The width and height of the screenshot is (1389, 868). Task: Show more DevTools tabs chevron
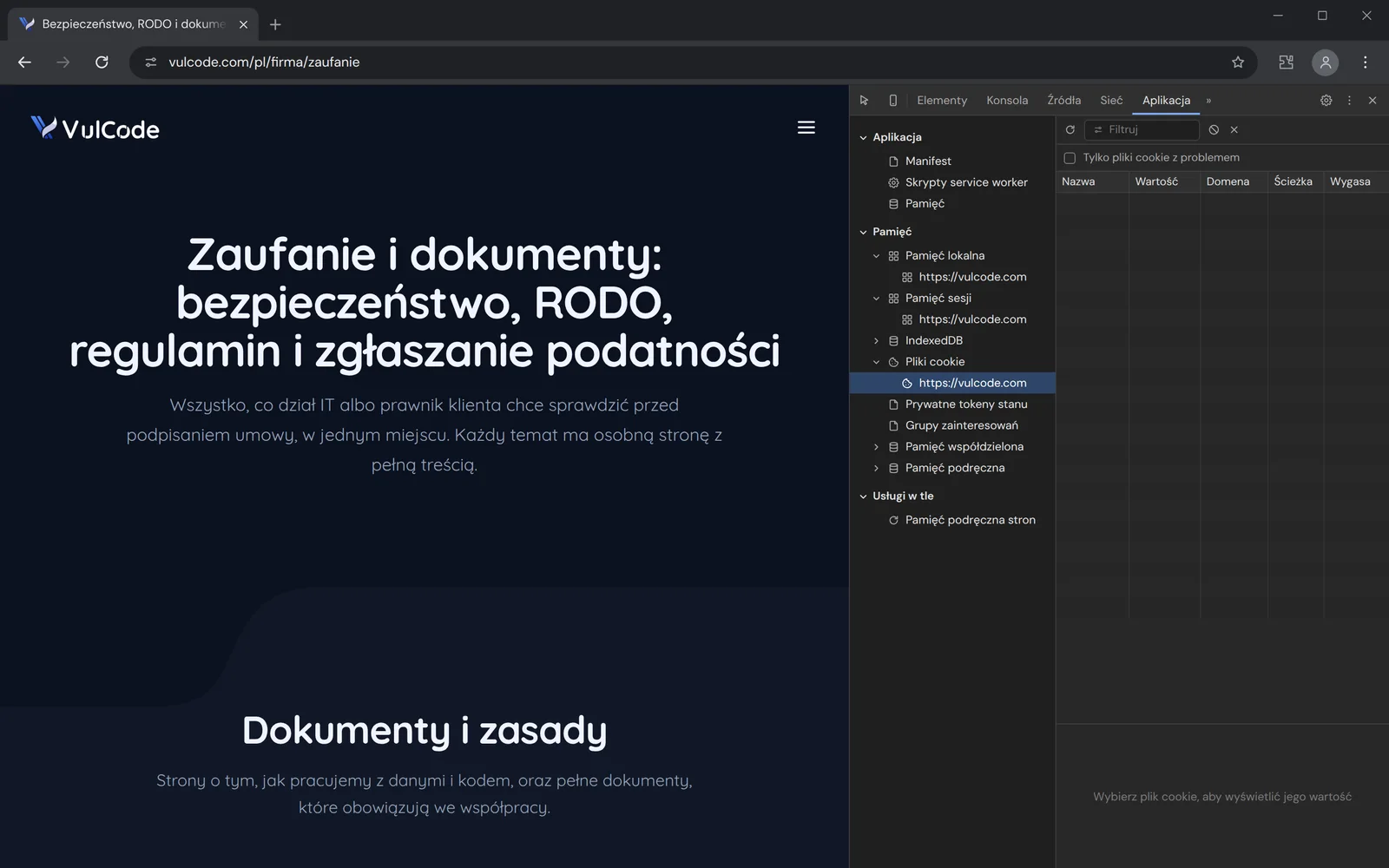pyautogui.click(x=1208, y=101)
